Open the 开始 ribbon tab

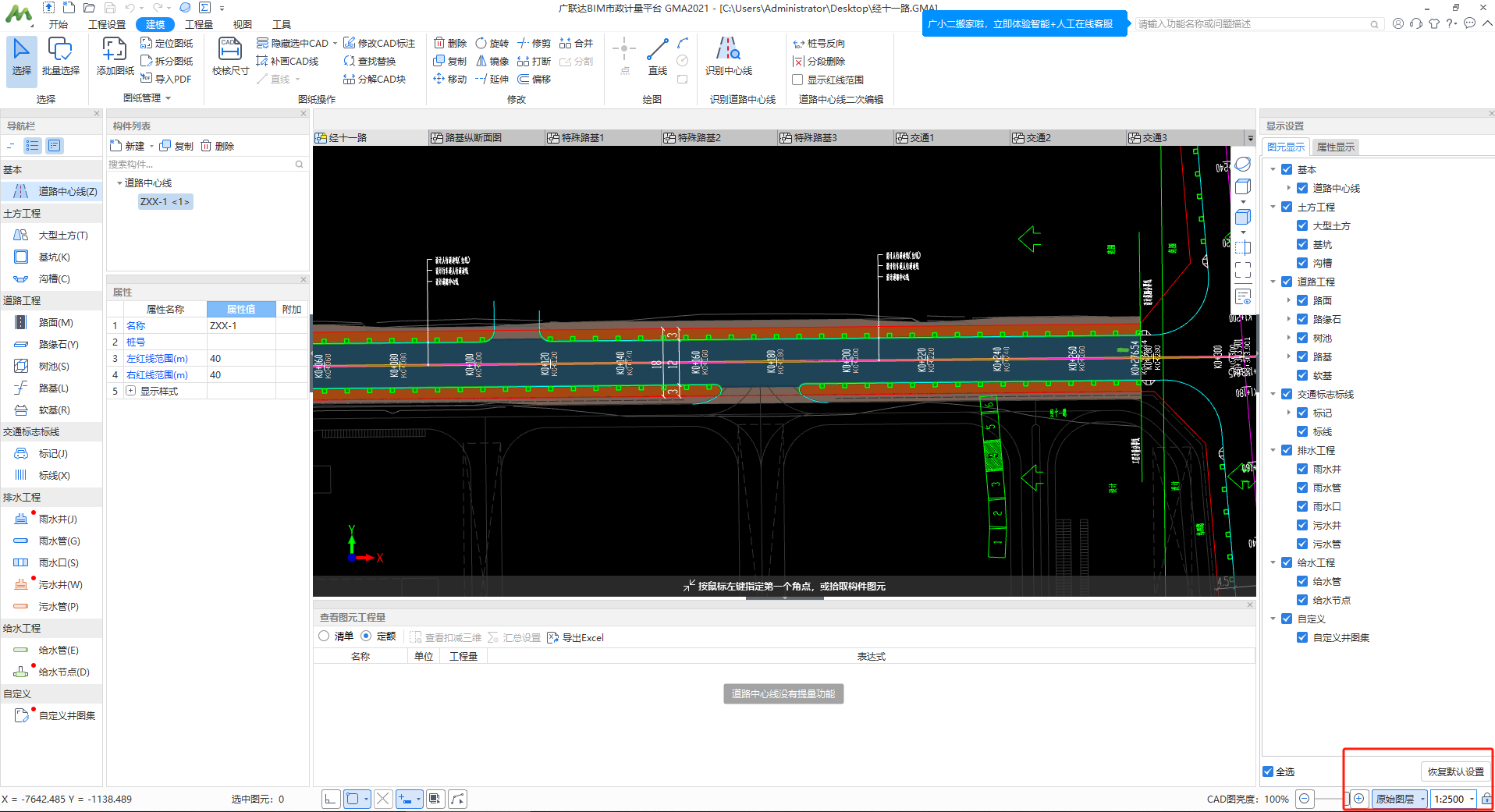coord(59,24)
